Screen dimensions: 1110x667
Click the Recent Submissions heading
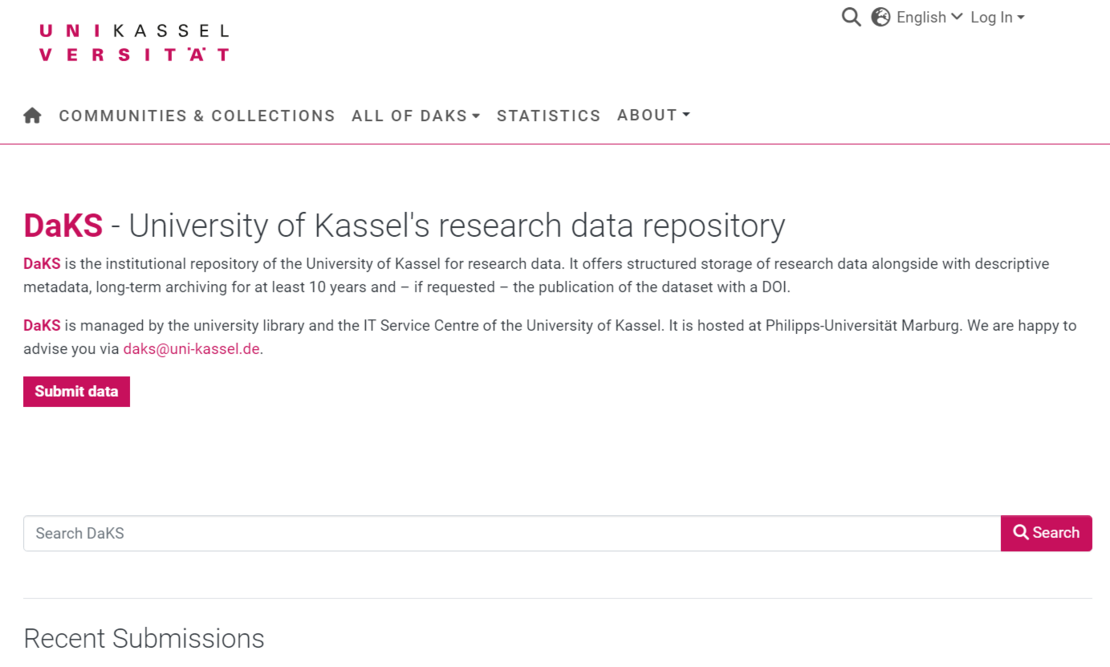coord(144,638)
